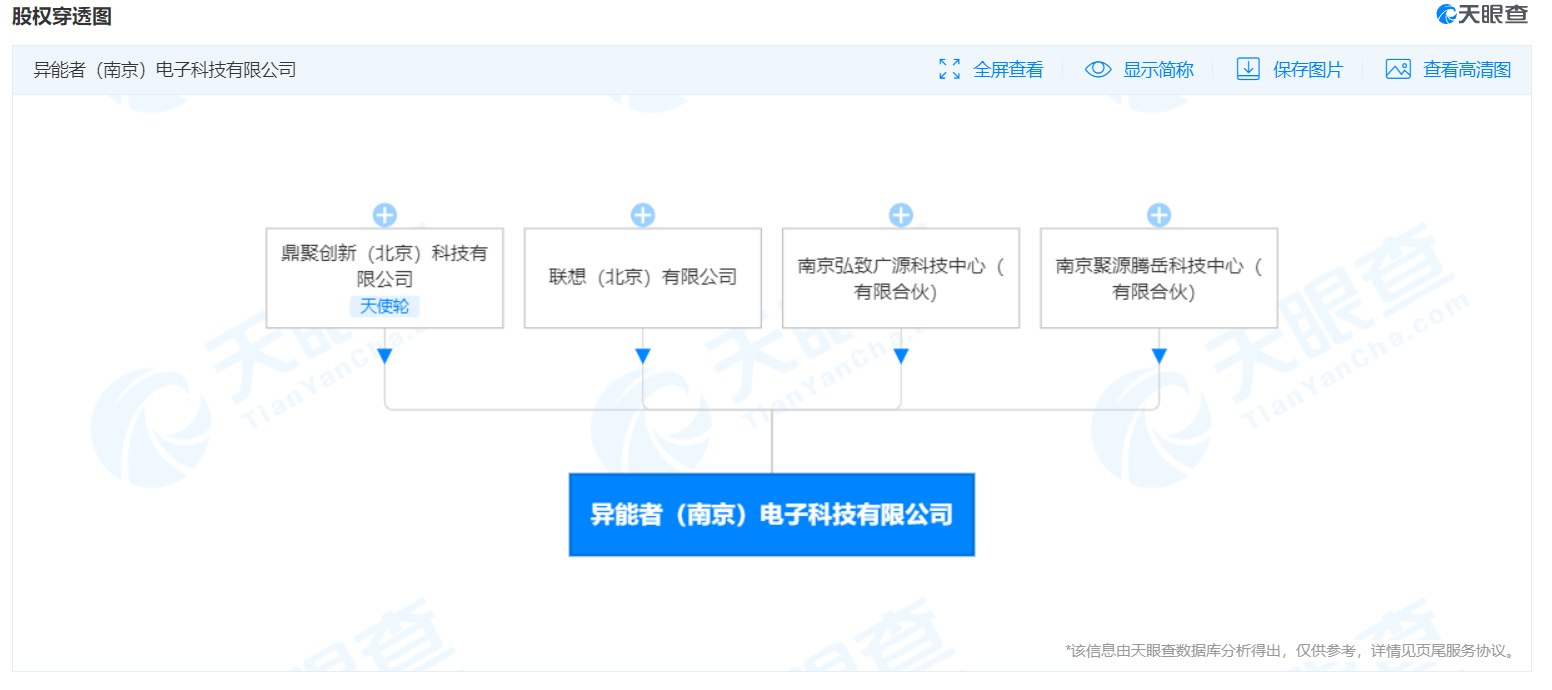Click the blue arrow below 南京聚源腾岳 node

(1159, 356)
